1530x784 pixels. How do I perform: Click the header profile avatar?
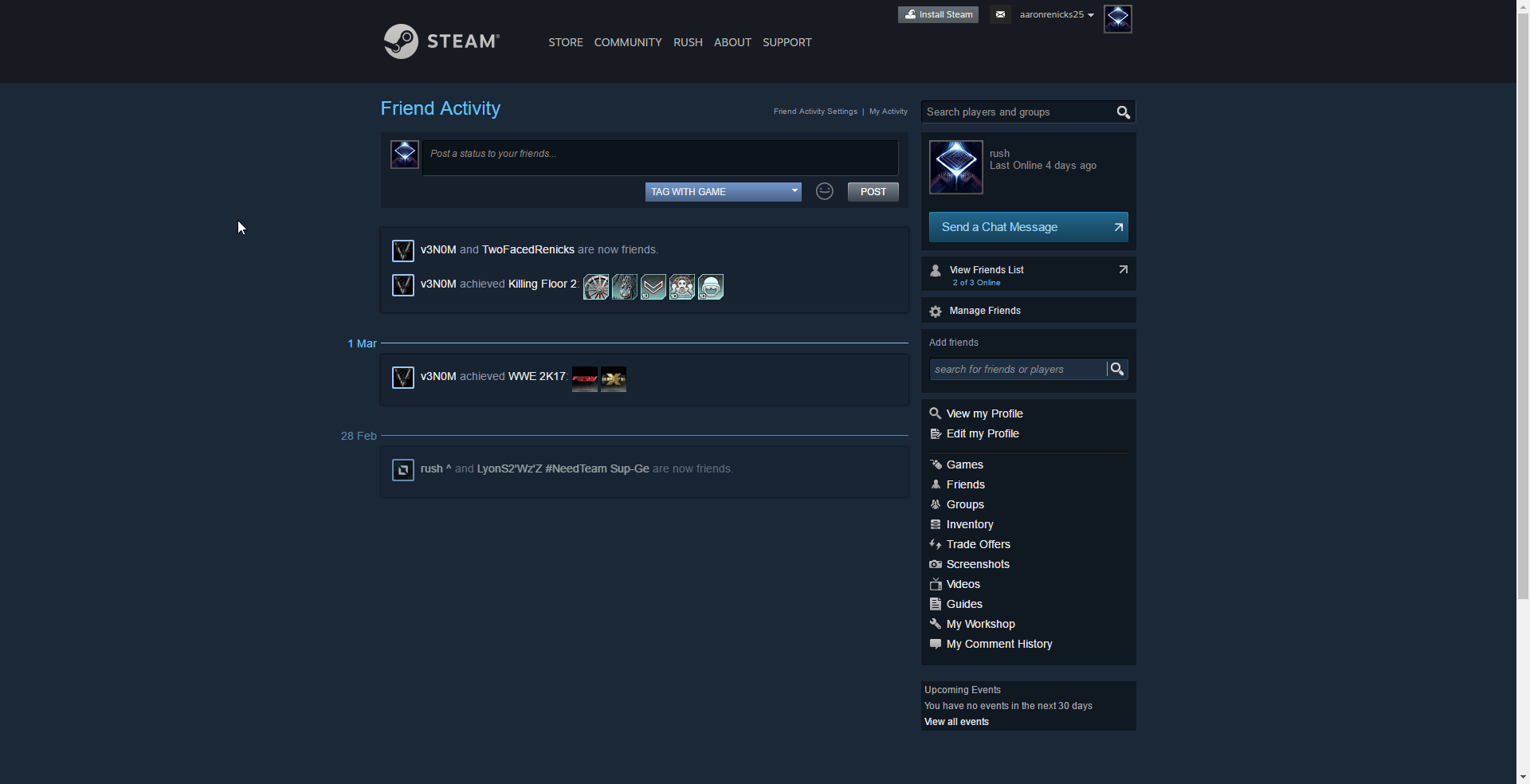[x=1117, y=18]
